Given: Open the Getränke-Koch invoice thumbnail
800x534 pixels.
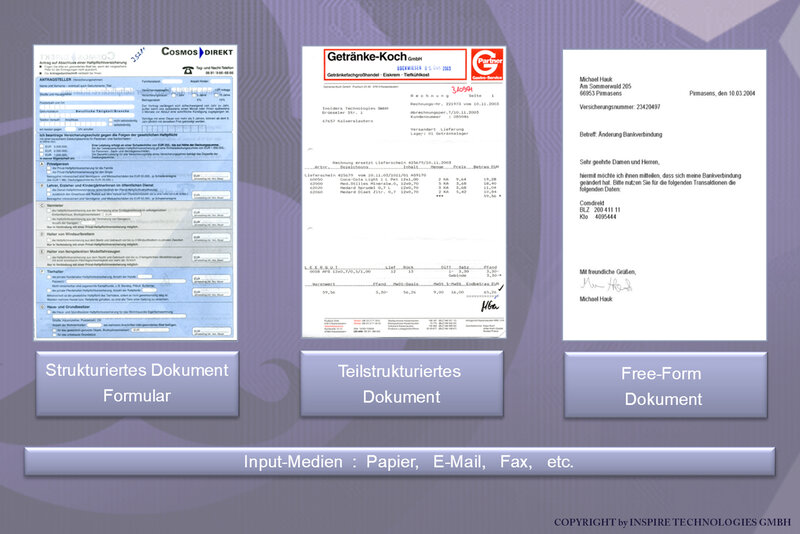Looking at the screenshot, I should [x=404, y=192].
